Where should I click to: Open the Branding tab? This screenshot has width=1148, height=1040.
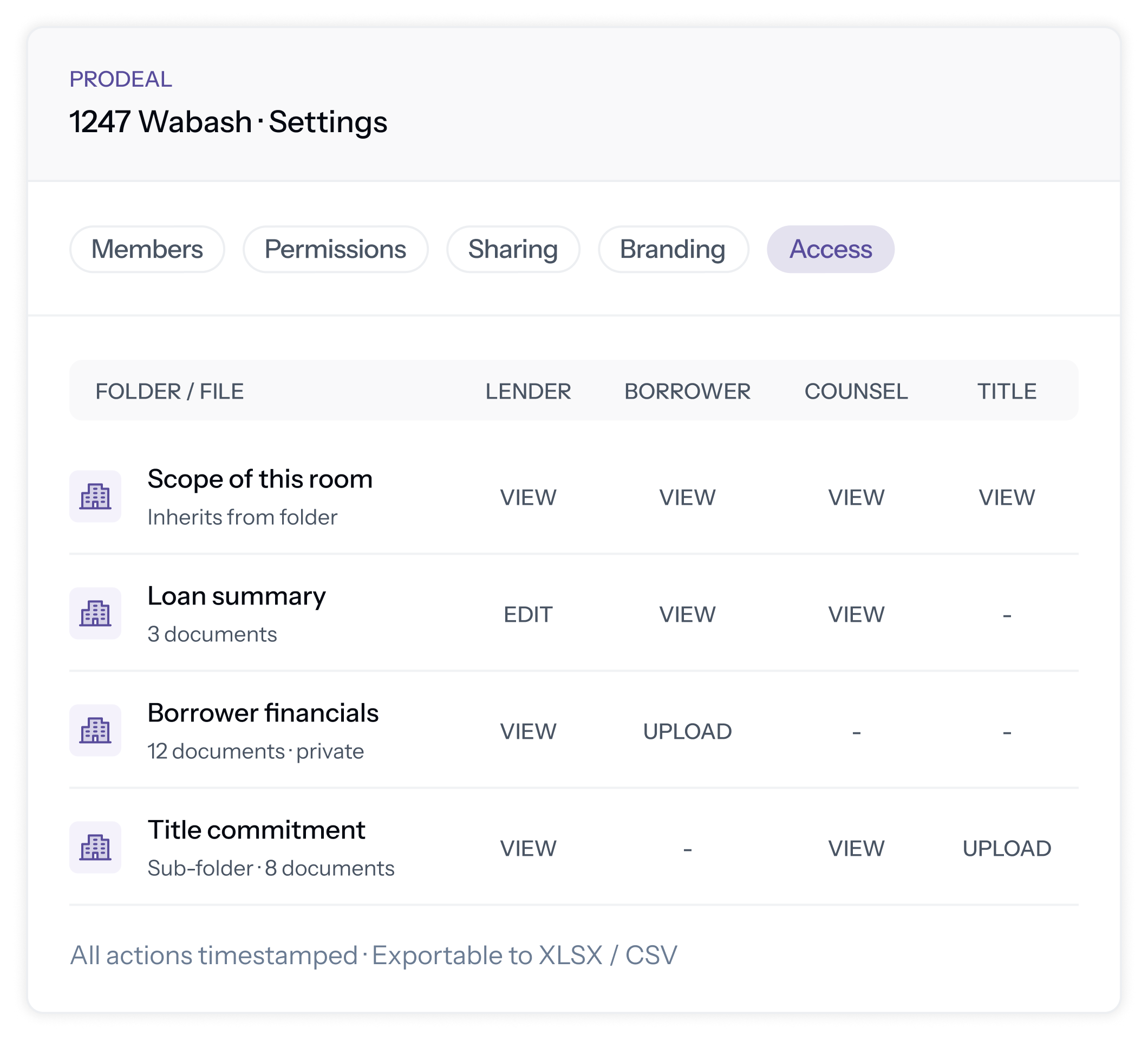coord(673,250)
